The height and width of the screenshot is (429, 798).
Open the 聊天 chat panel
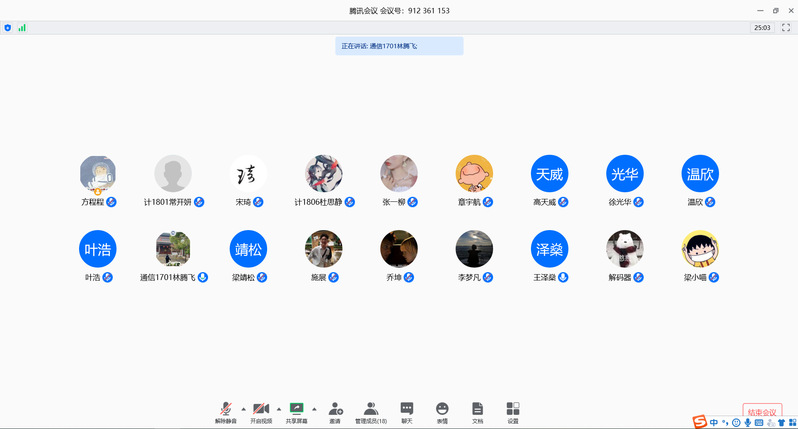(x=407, y=411)
